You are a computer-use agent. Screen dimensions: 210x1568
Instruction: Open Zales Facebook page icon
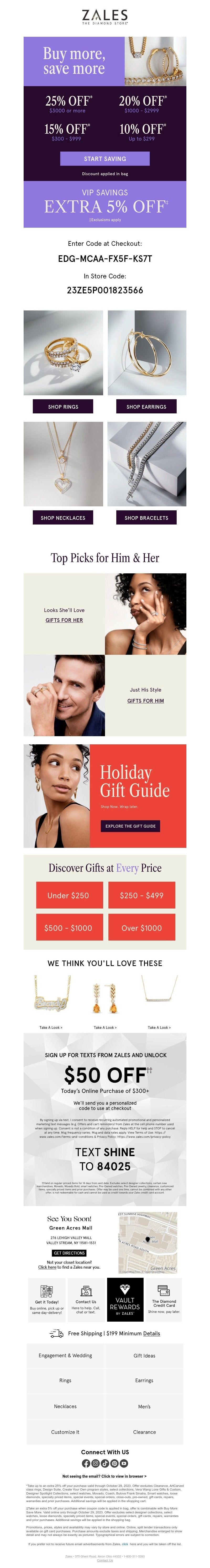coord(86,1463)
